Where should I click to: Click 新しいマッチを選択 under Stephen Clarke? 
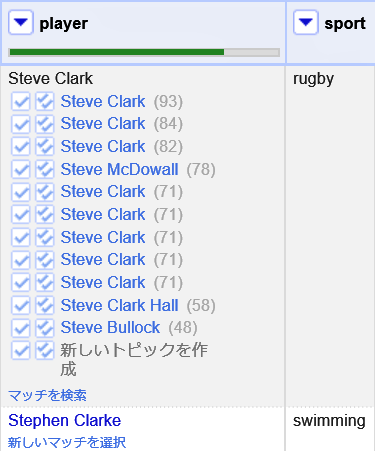click(67, 443)
